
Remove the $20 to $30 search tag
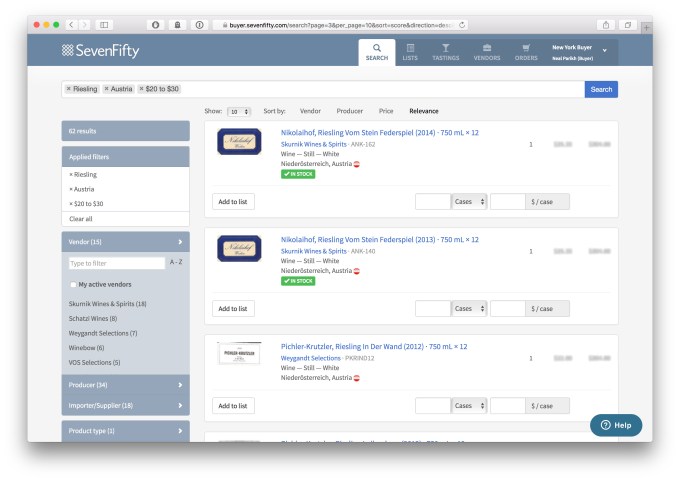[141, 88]
